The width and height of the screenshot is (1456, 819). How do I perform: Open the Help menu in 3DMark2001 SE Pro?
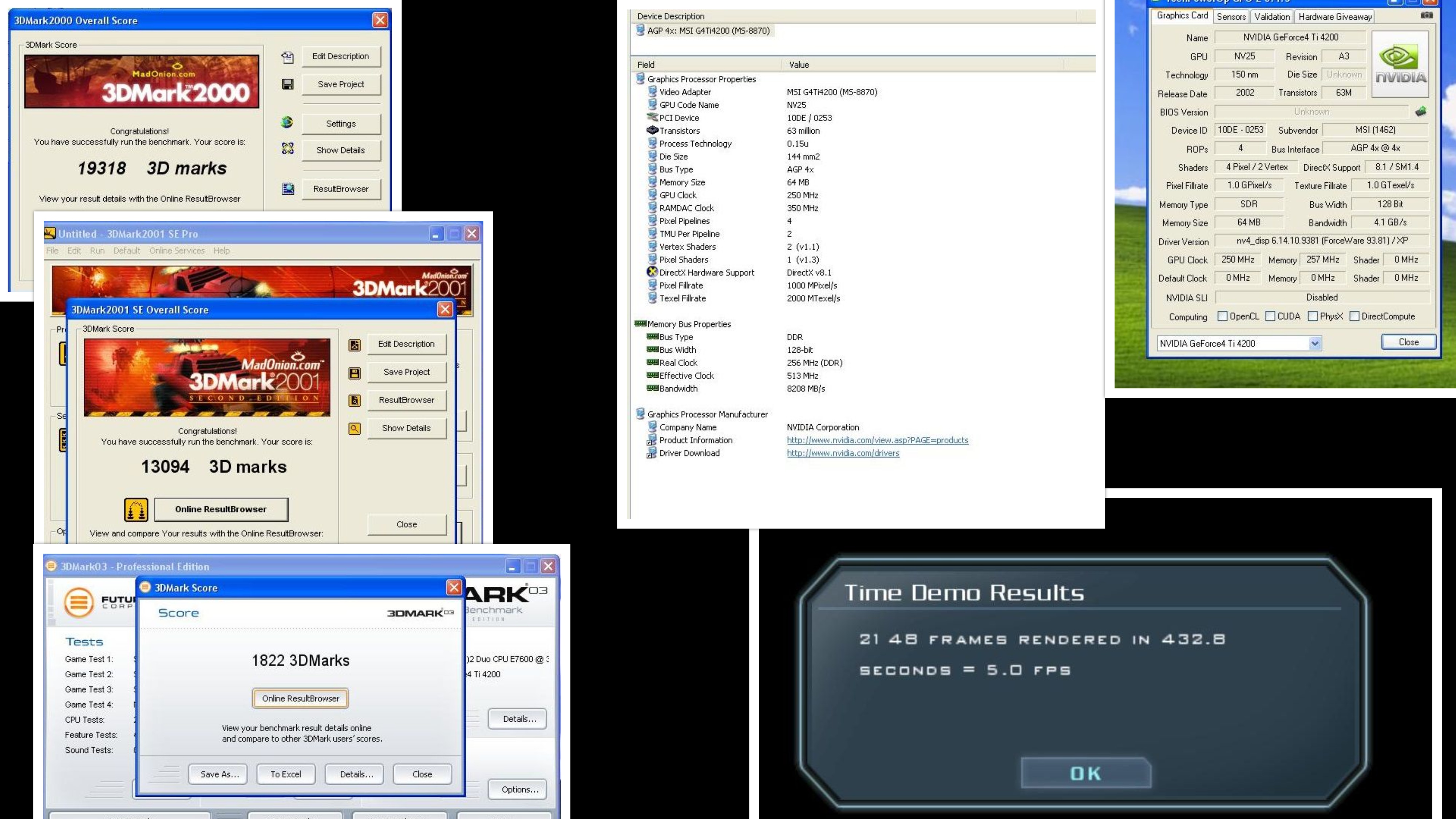pyautogui.click(x=222, y=250)
